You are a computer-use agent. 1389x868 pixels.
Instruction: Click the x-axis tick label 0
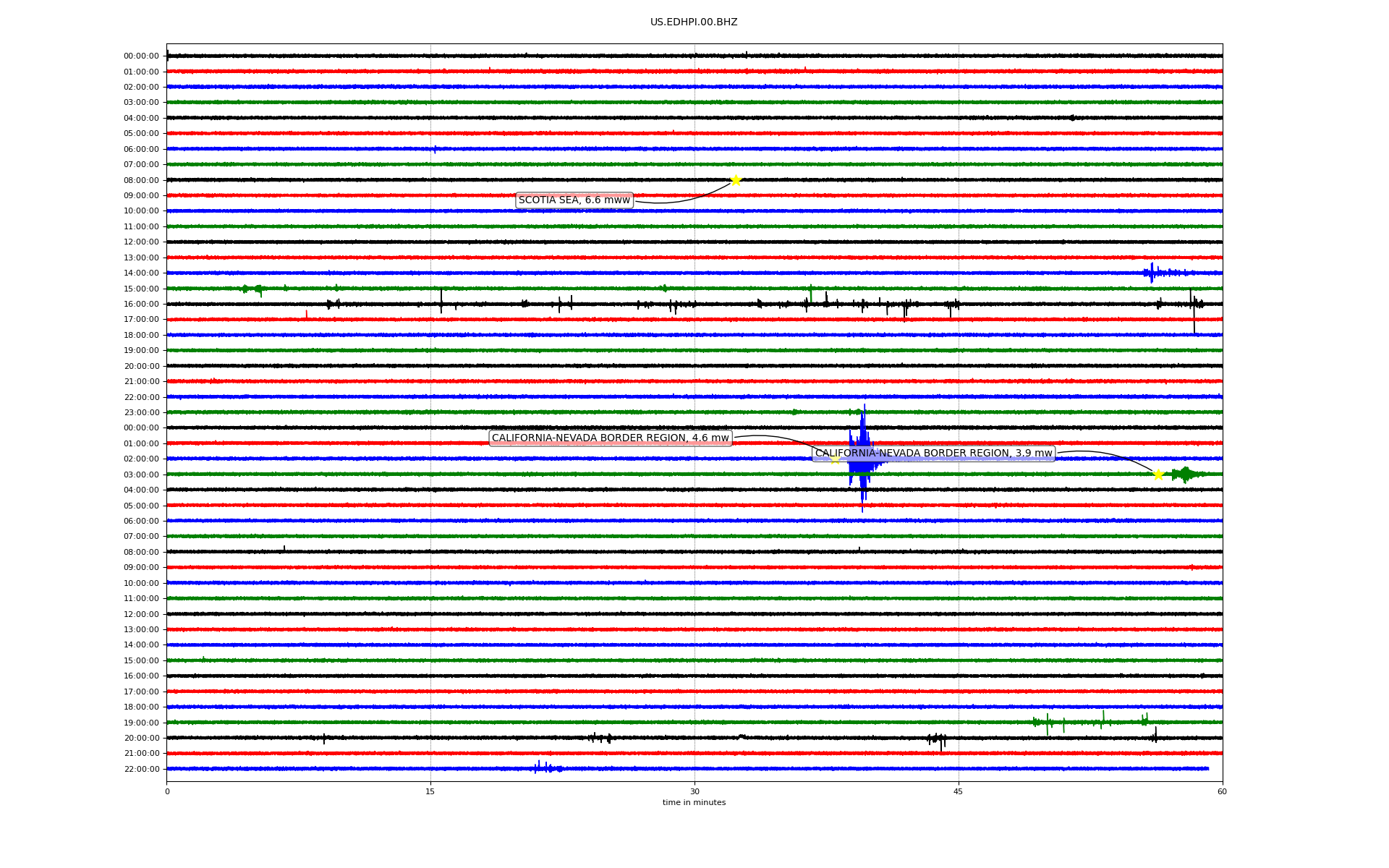coord(167,791)
